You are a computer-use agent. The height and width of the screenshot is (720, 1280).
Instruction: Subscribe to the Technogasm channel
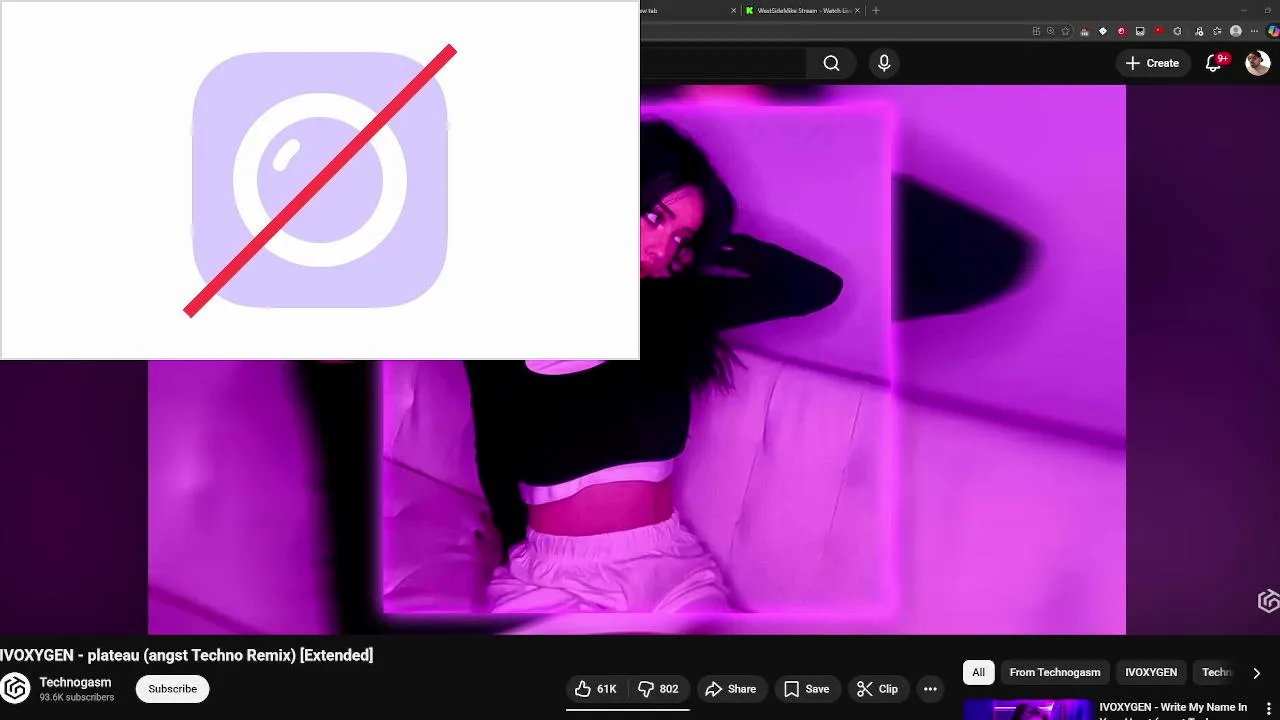click(x=172, y=689)
